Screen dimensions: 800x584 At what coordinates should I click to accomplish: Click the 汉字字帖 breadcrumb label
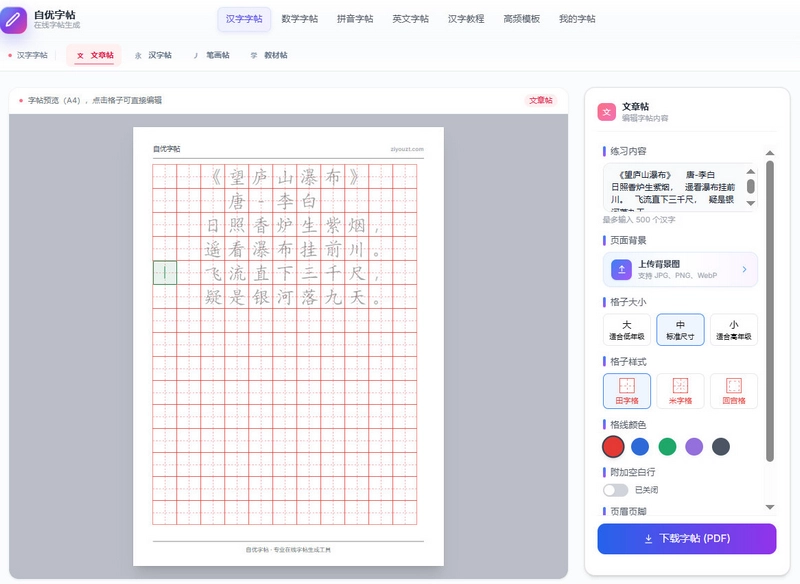(32, 55)
